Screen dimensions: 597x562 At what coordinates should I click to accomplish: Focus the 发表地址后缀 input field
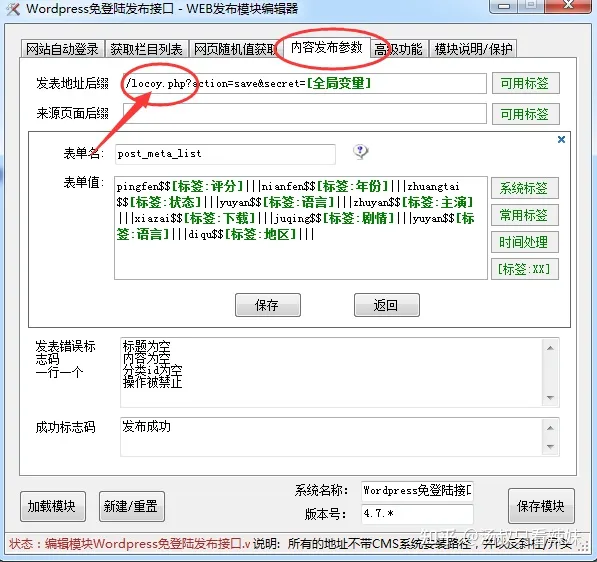(305, 83)
